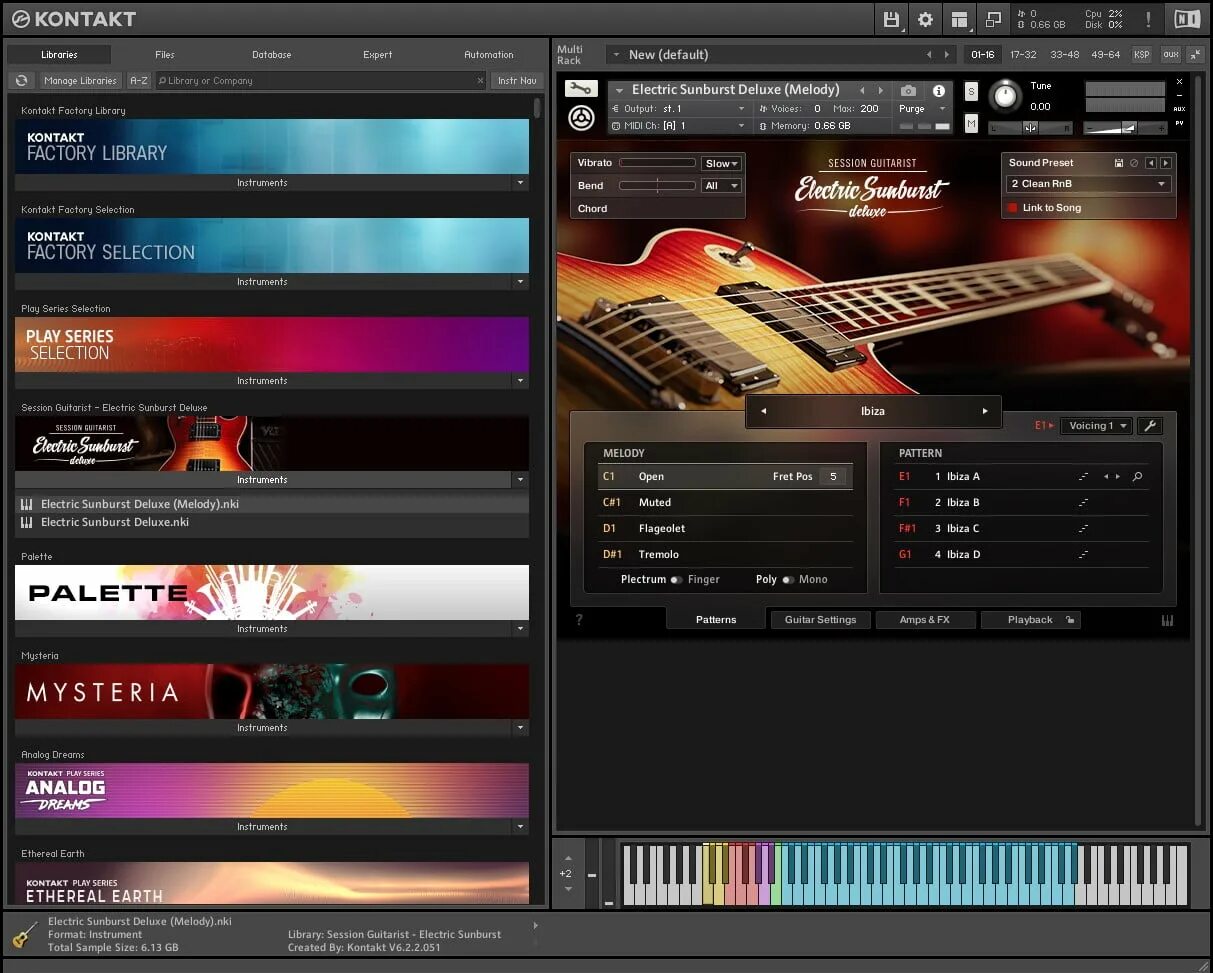This screenshot has height=973, width=1213.
Task: Toggle the Plectrum Finger switch
Action: [x=677, y=580]
